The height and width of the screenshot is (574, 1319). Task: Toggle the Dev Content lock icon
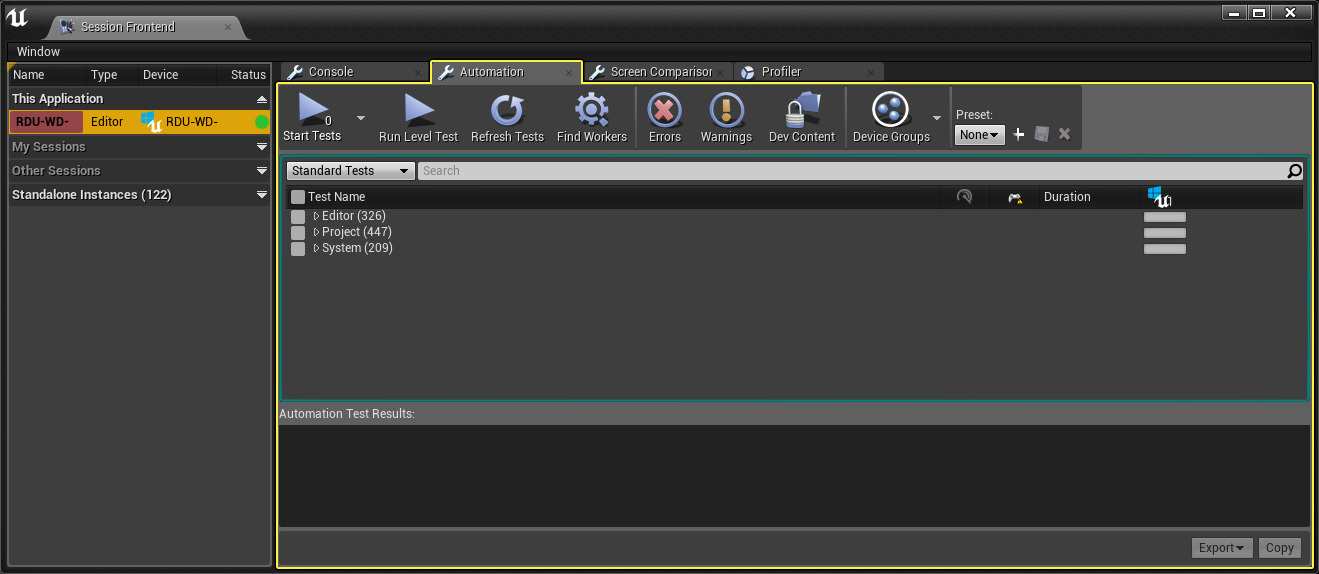point(802,109)
